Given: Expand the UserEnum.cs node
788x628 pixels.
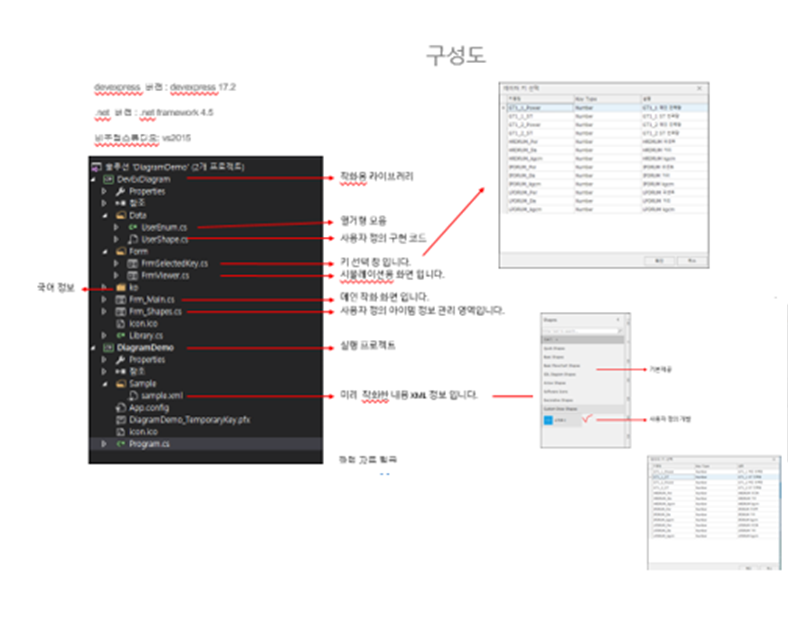Looking at the screenshot, I should click(116, 227).
